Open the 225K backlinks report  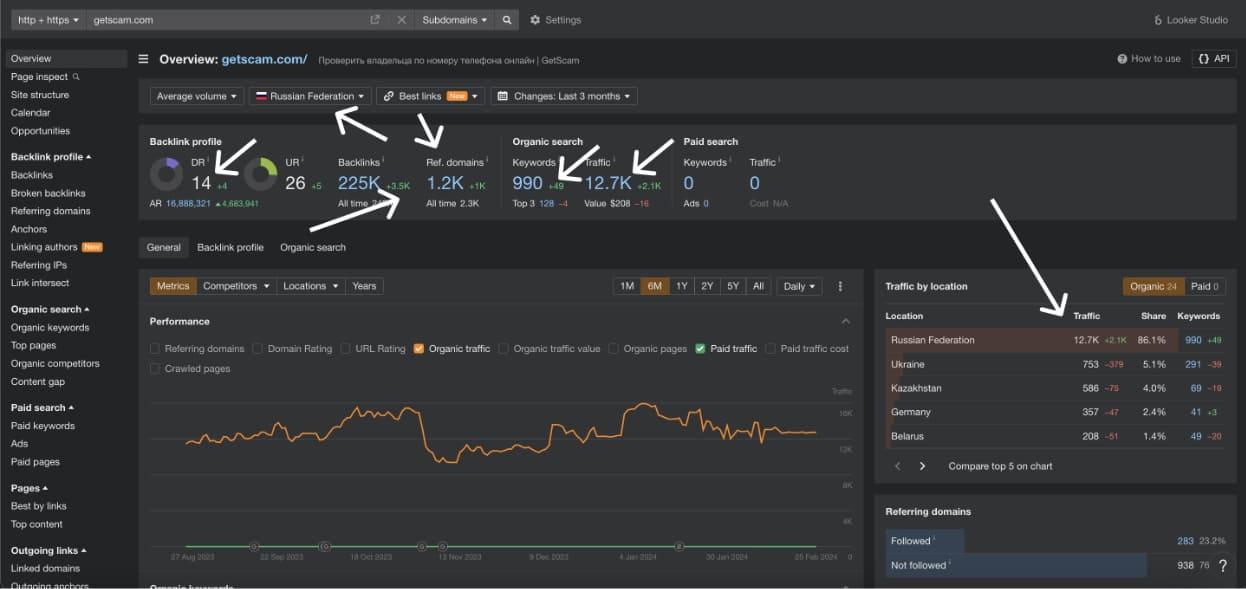pyautogui.click(x=359, y=183)
